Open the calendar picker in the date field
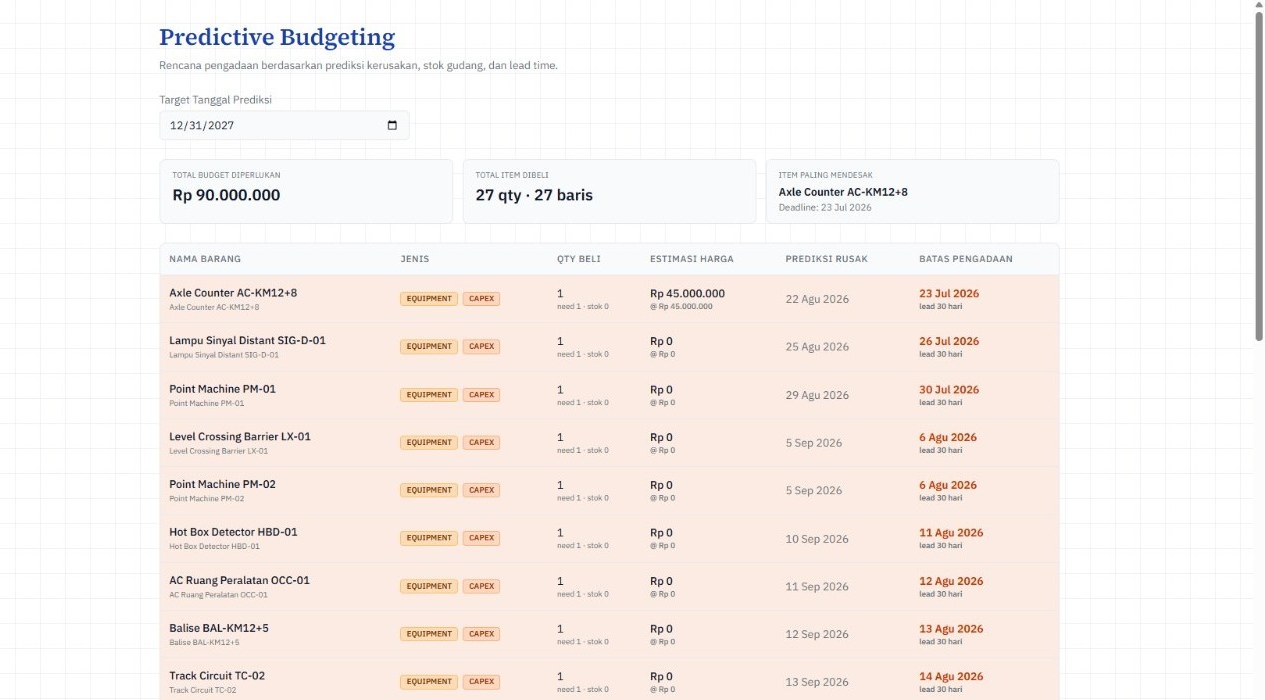Screen dimensions: 1265x700 tap(392, 125)
